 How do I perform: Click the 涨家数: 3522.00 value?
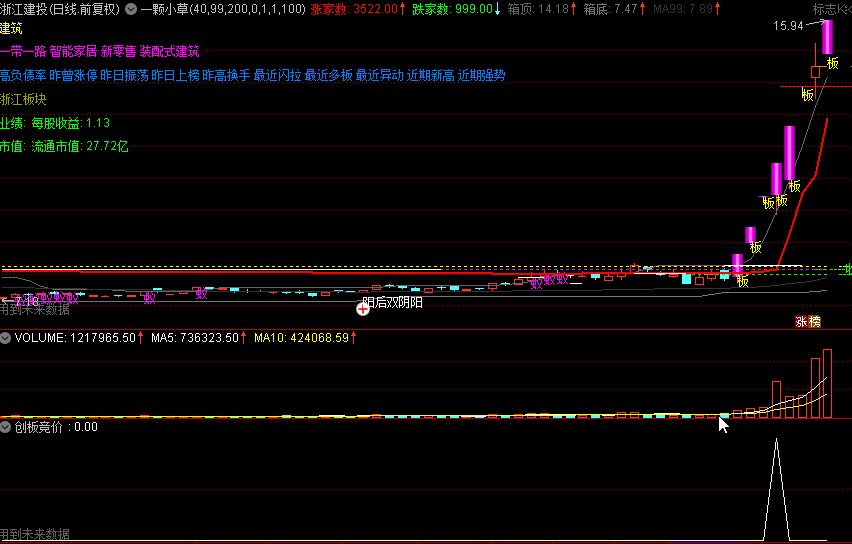(x=358, y=9)
